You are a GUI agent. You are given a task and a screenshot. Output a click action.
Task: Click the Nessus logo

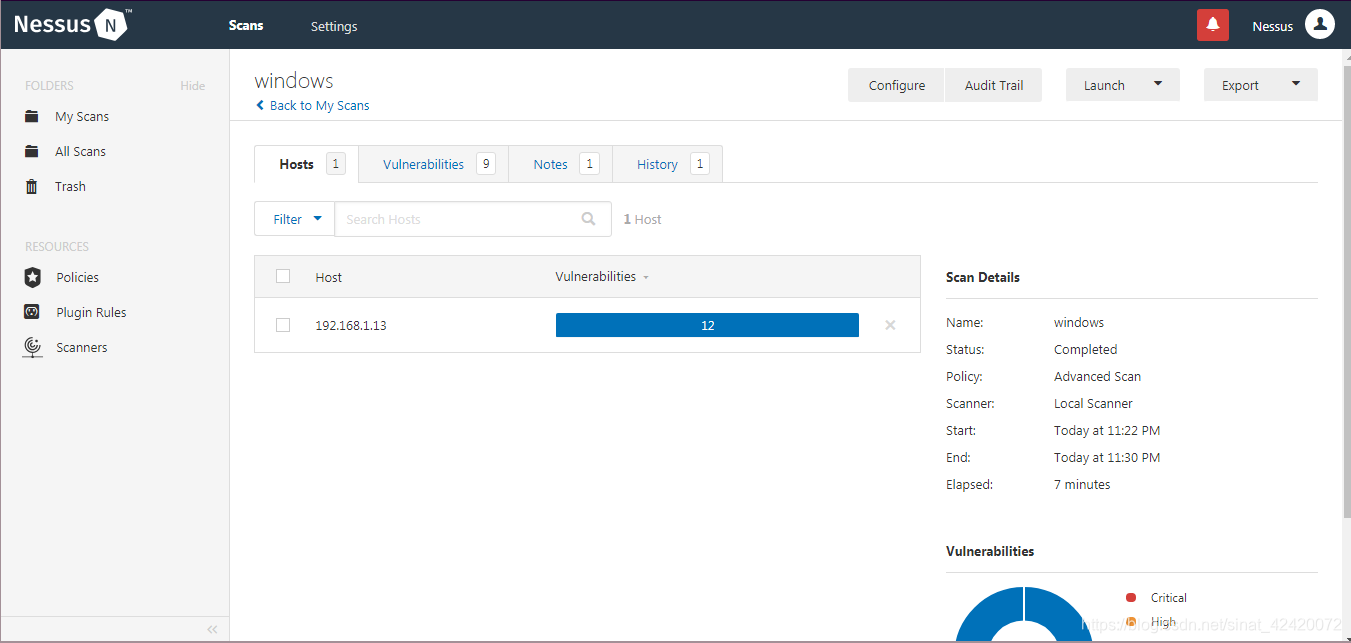[71, 24]
